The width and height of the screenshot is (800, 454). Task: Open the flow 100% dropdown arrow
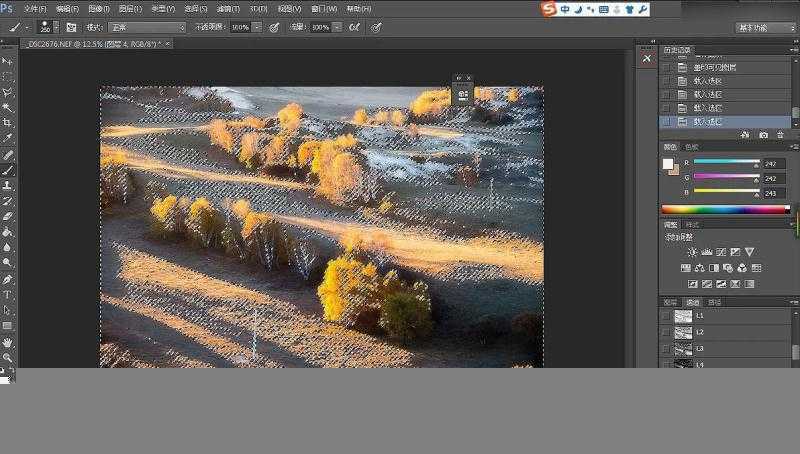(337, 27)
